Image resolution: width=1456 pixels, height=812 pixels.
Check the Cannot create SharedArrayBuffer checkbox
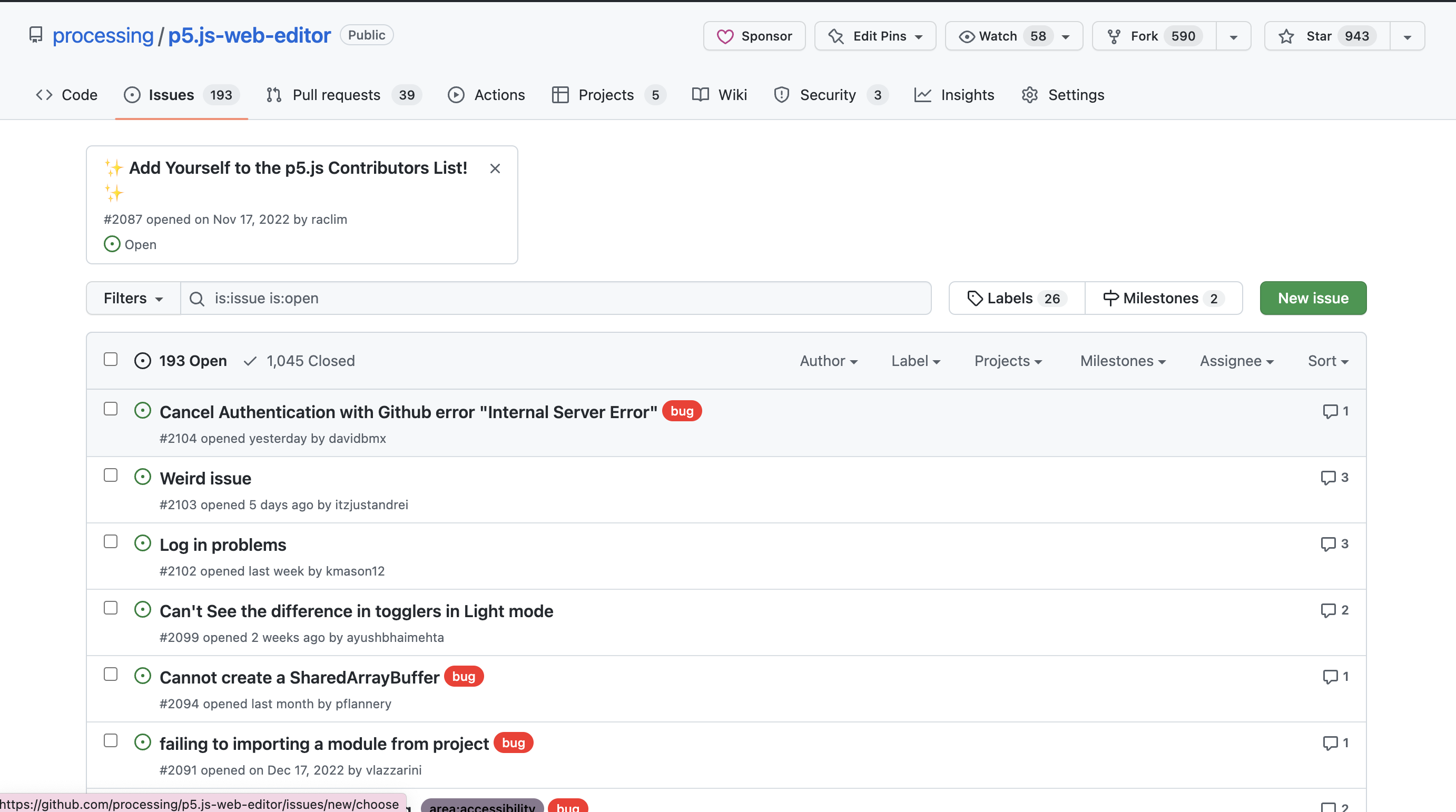click(111, 674)
